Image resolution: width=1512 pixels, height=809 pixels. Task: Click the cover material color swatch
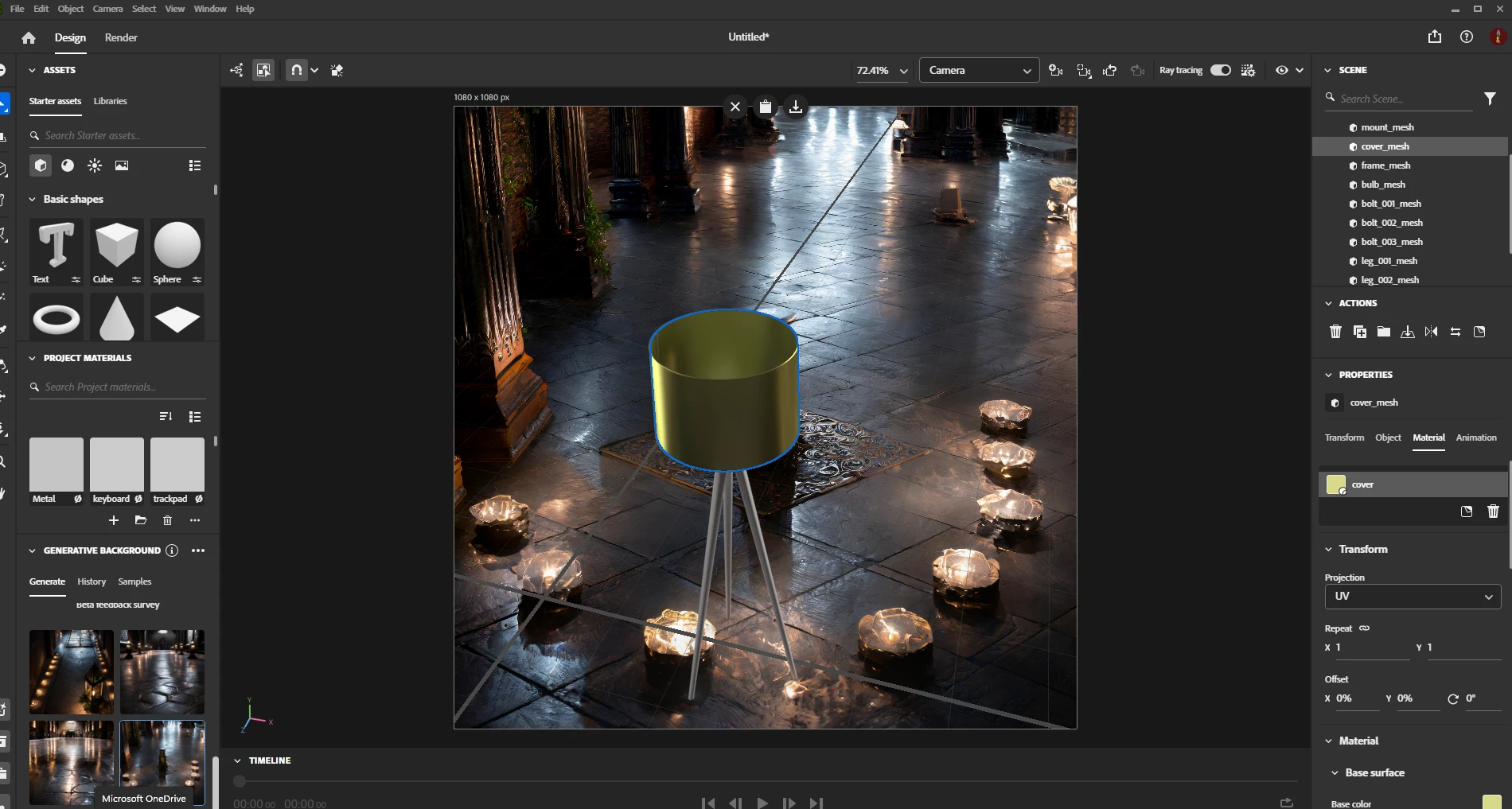[x=1336, y=484]
